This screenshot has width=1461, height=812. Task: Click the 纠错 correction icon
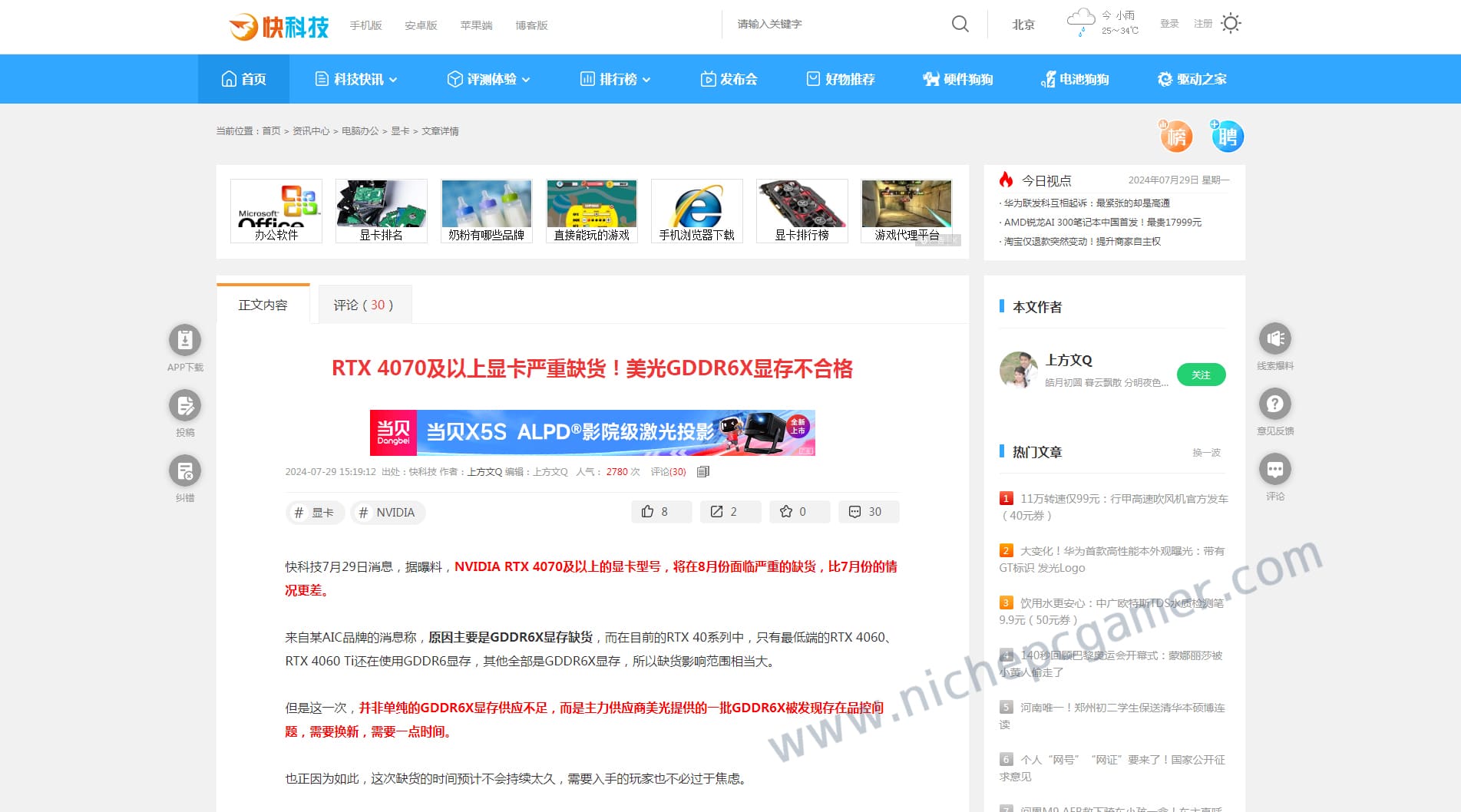[x=185, y=470]
